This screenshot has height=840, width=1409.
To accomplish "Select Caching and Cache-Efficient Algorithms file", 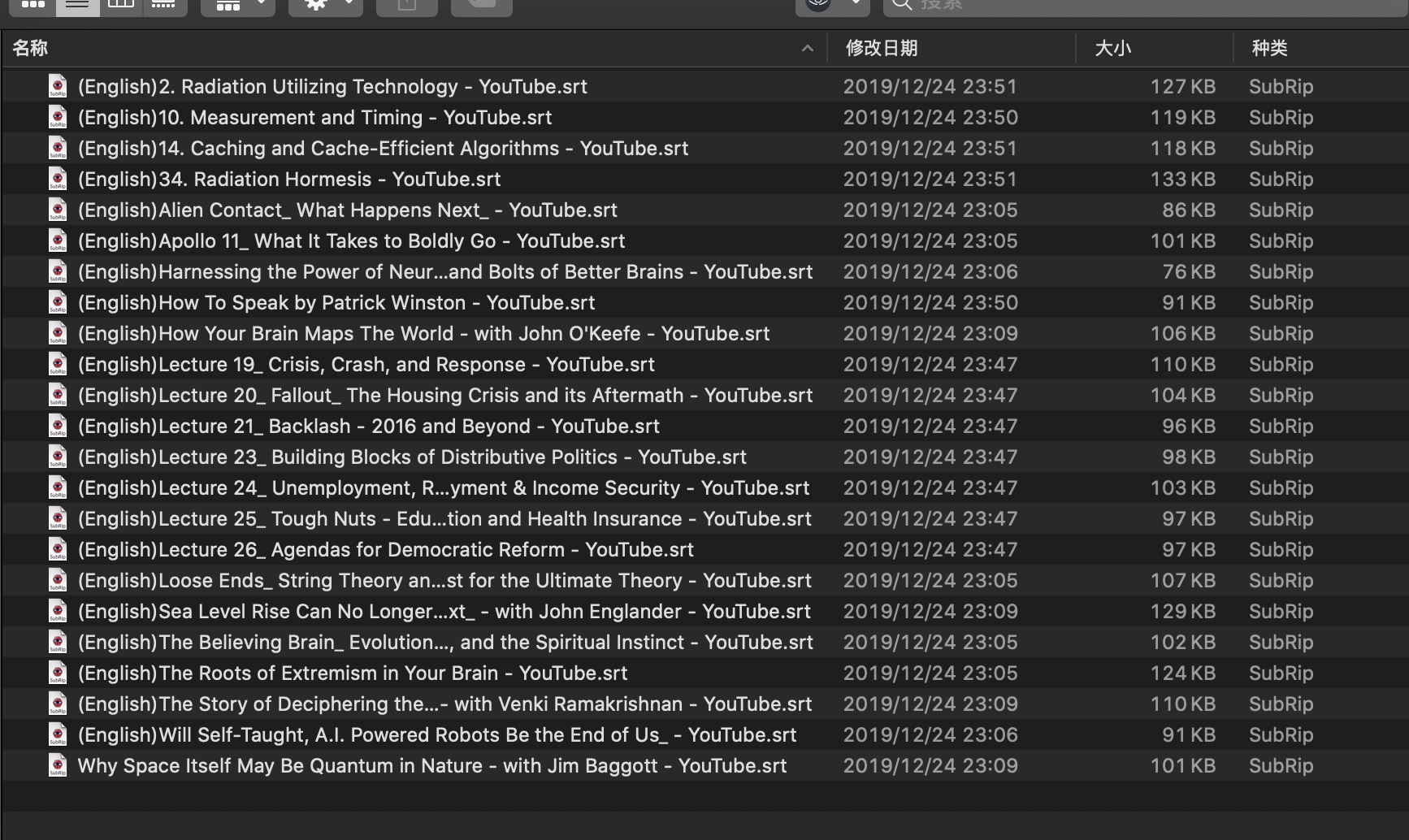I will [383, 149].
